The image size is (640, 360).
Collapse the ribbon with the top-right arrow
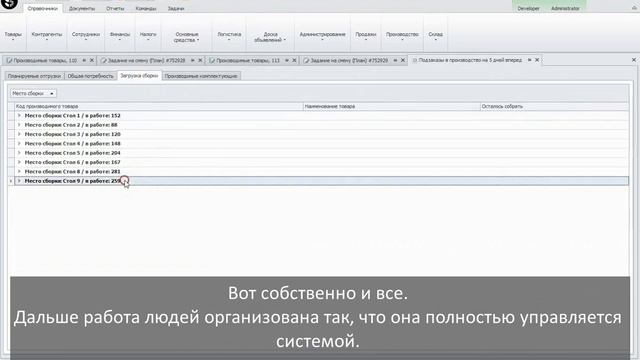coord(635,8)
